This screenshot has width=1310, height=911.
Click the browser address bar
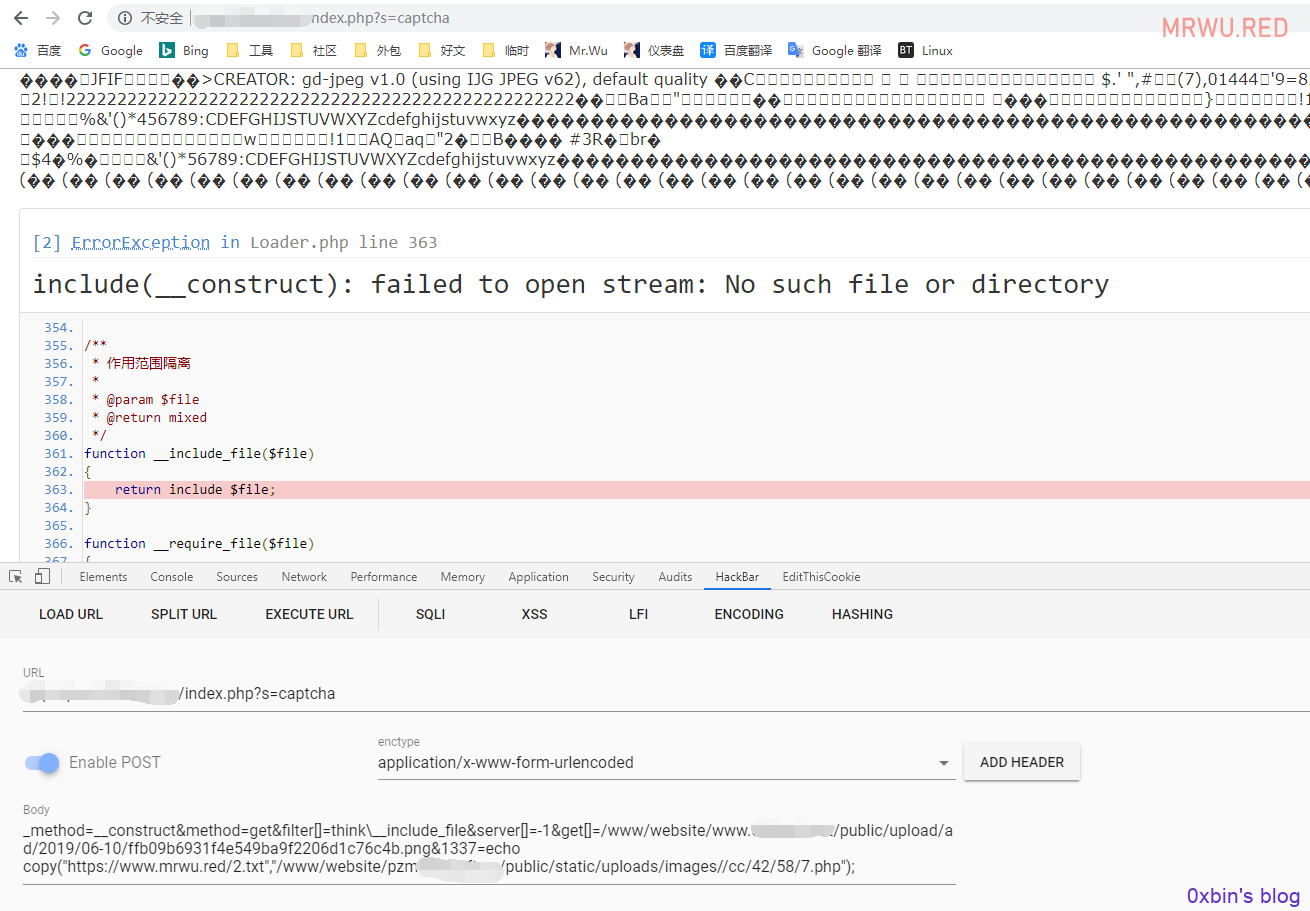click(700, 18)
